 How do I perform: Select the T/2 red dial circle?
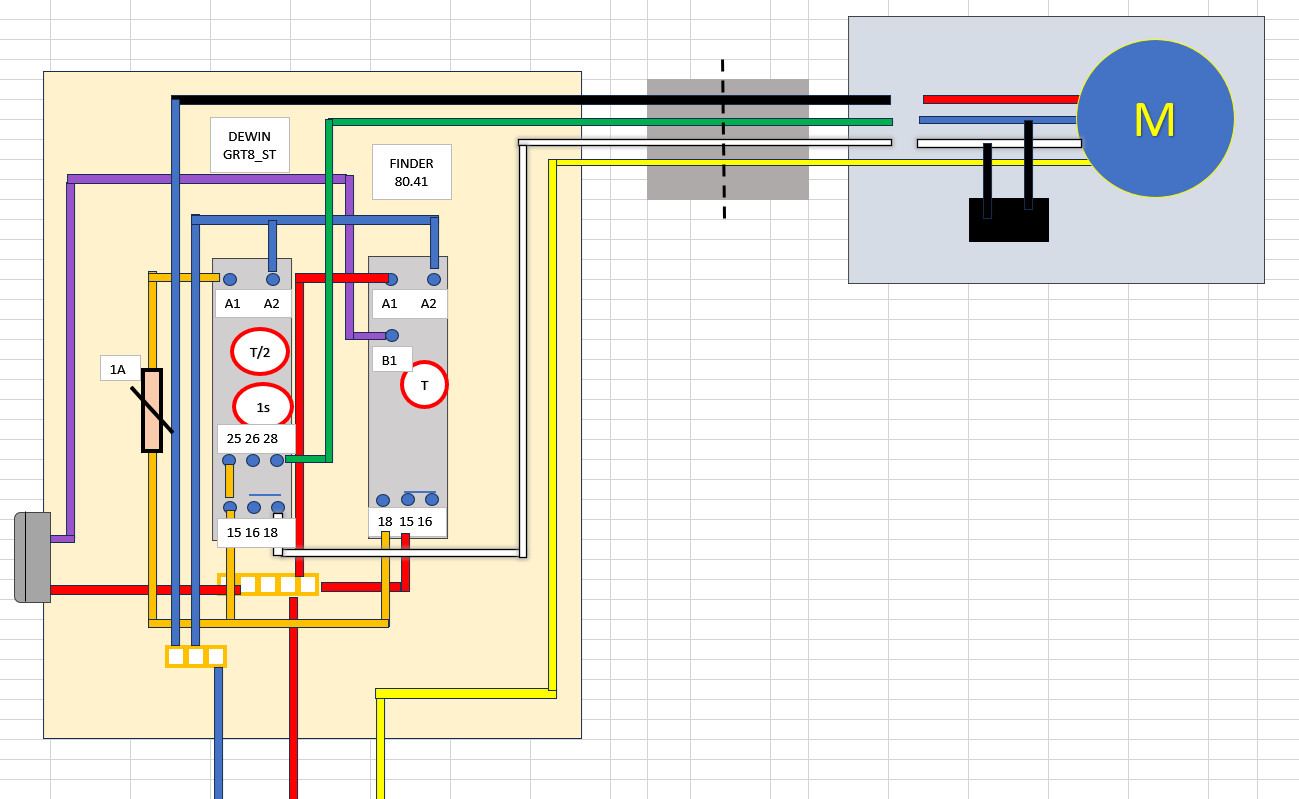pyautogui.click(x=260, y=352)
